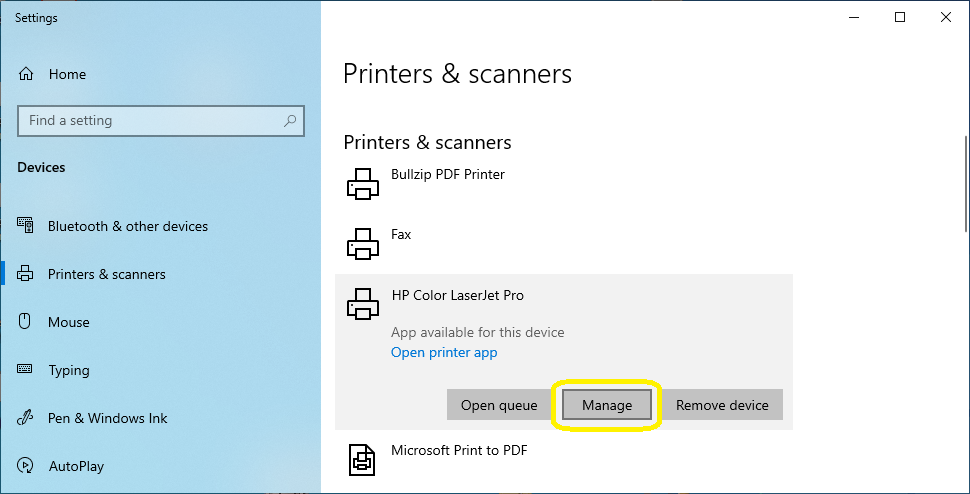Select the Fax printer icon
This screenshot has width=970, height=494.
363,243
